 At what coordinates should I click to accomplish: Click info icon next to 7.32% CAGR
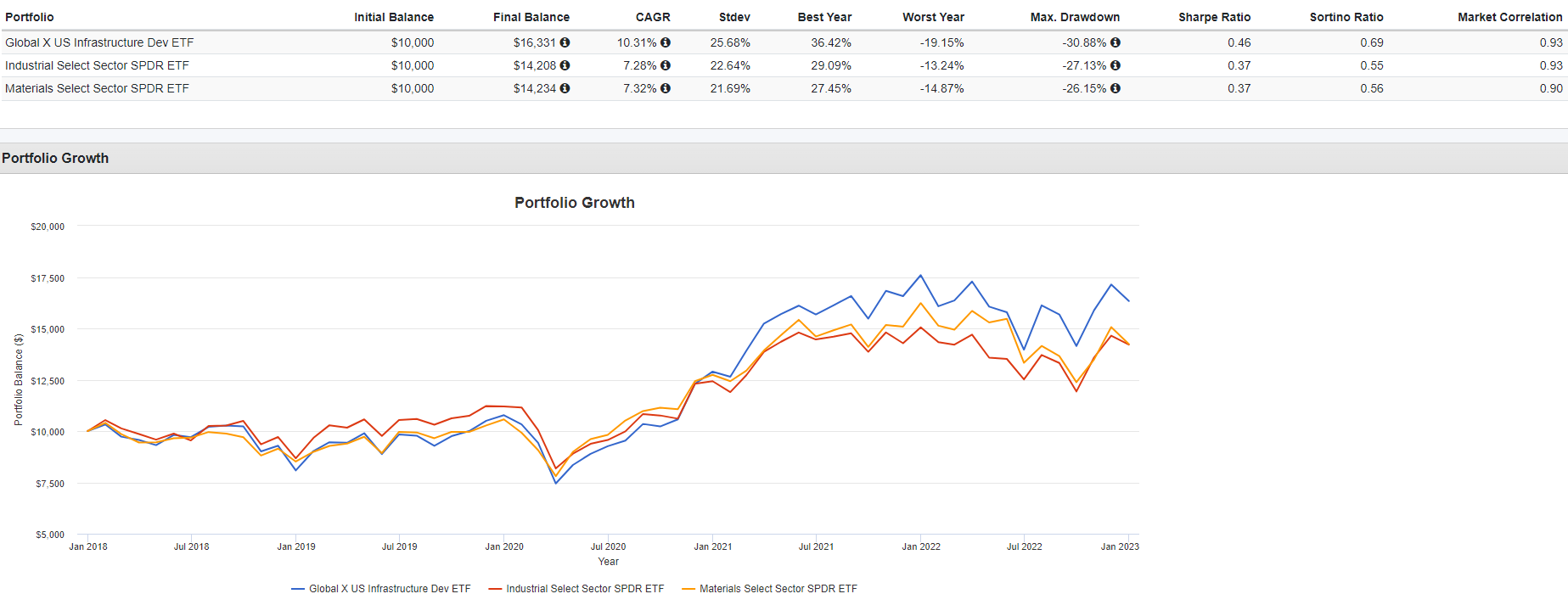tap(666, 88)
